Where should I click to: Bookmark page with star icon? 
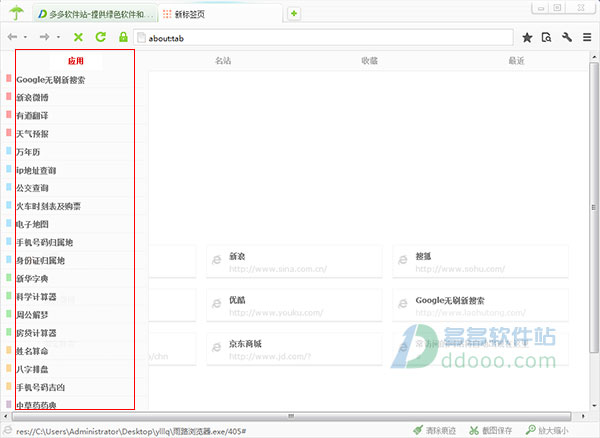pos(527,37)
